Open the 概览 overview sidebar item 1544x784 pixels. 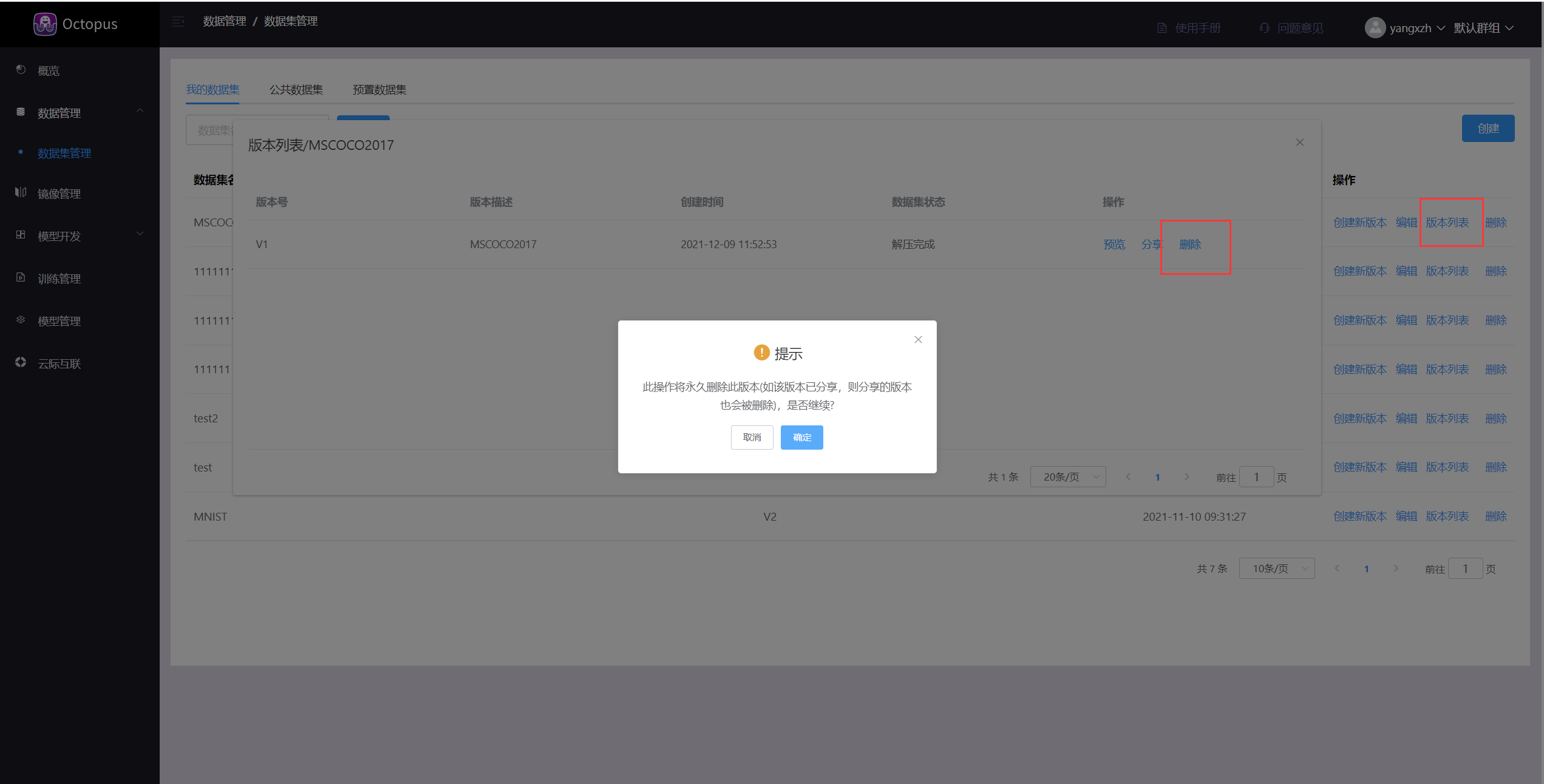(49, 70)
